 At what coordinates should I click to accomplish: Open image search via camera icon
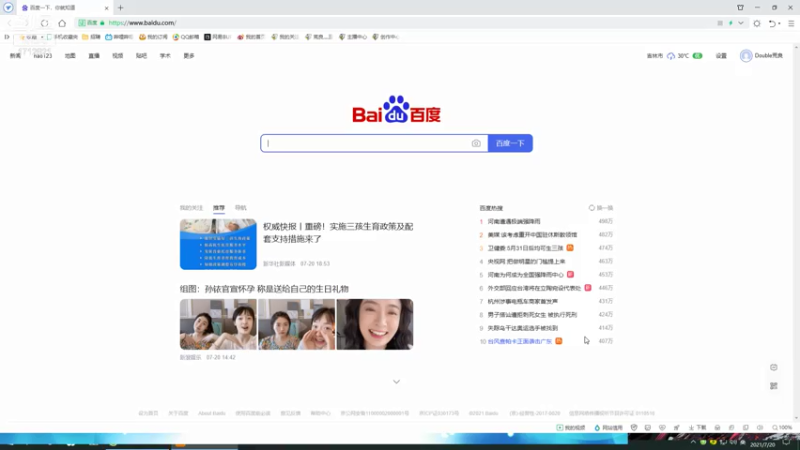pos(476,143)
